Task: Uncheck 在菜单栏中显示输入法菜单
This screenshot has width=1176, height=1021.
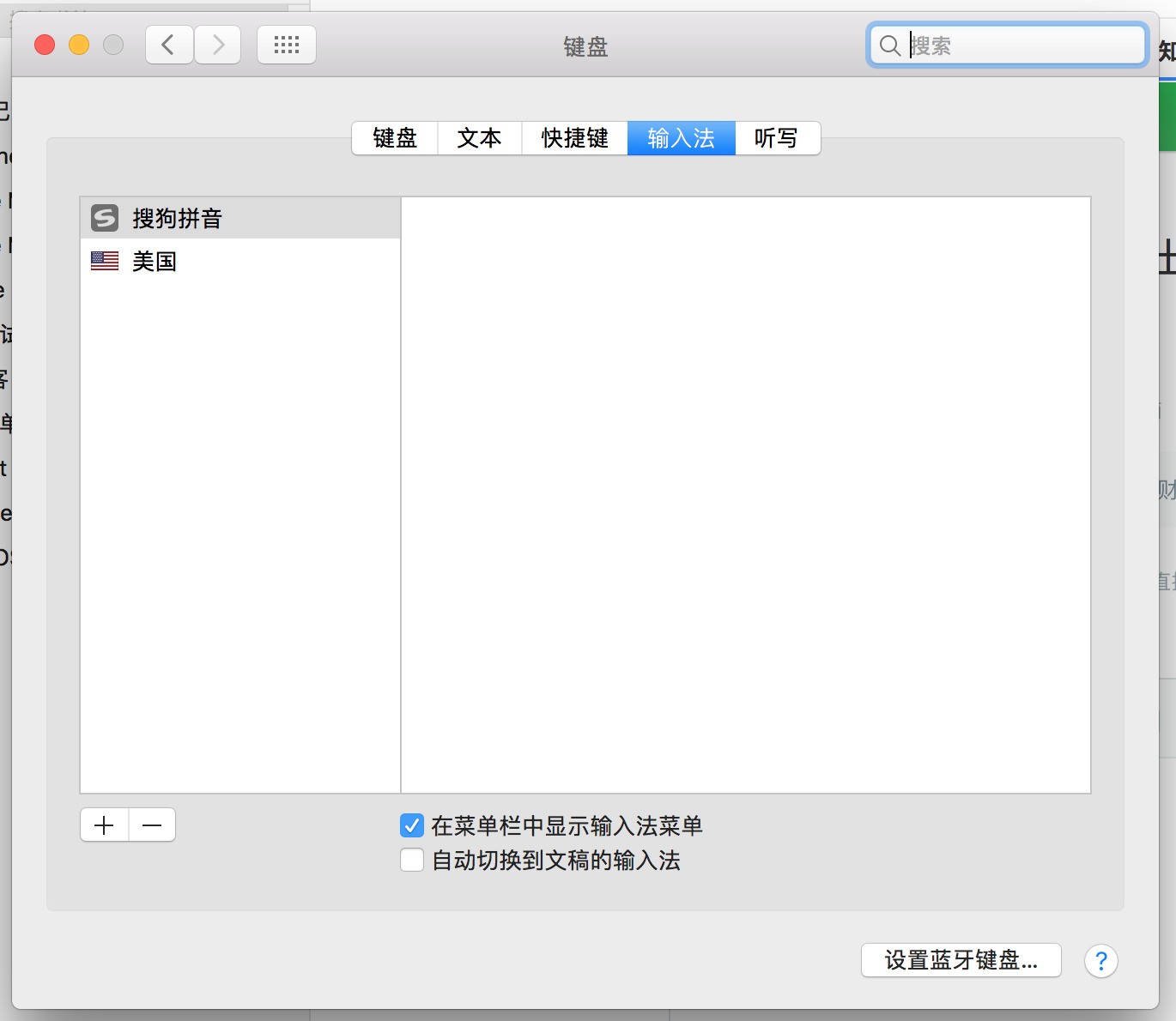Action: pos(412,825)
